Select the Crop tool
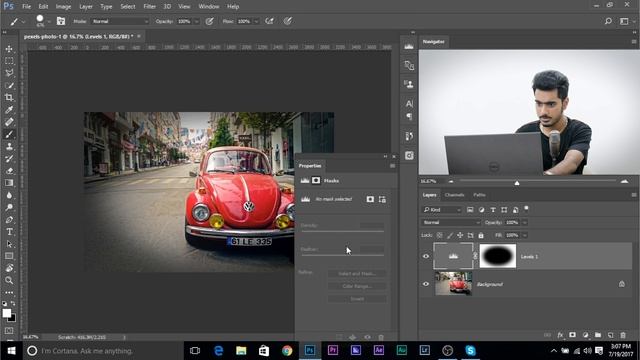This screenshot has height=360, width=640. click(9, 98)
